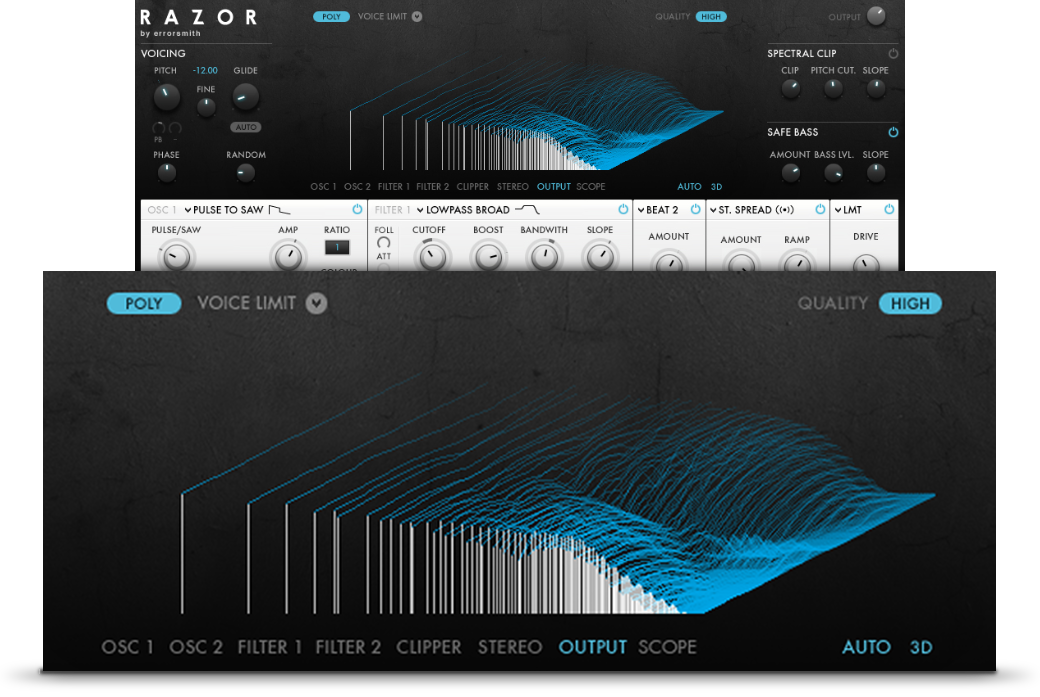
Task: Select OSC 2 tab in the enlarged display
Action: (x=196, y=647)
